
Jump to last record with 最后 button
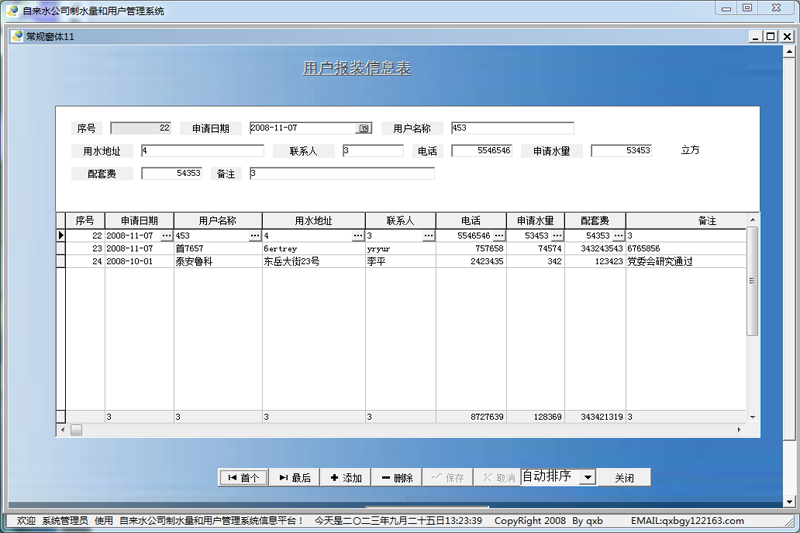click(x=295, y=478)
